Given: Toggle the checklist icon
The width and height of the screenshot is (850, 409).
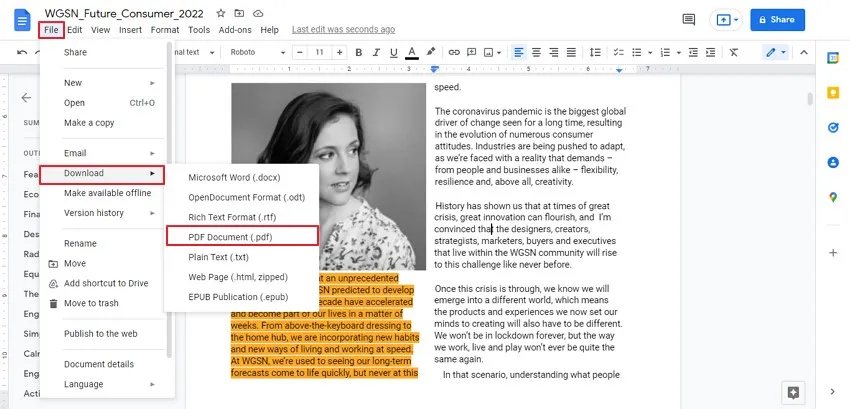Looking at the screenshot, I should tap(619, 53).
